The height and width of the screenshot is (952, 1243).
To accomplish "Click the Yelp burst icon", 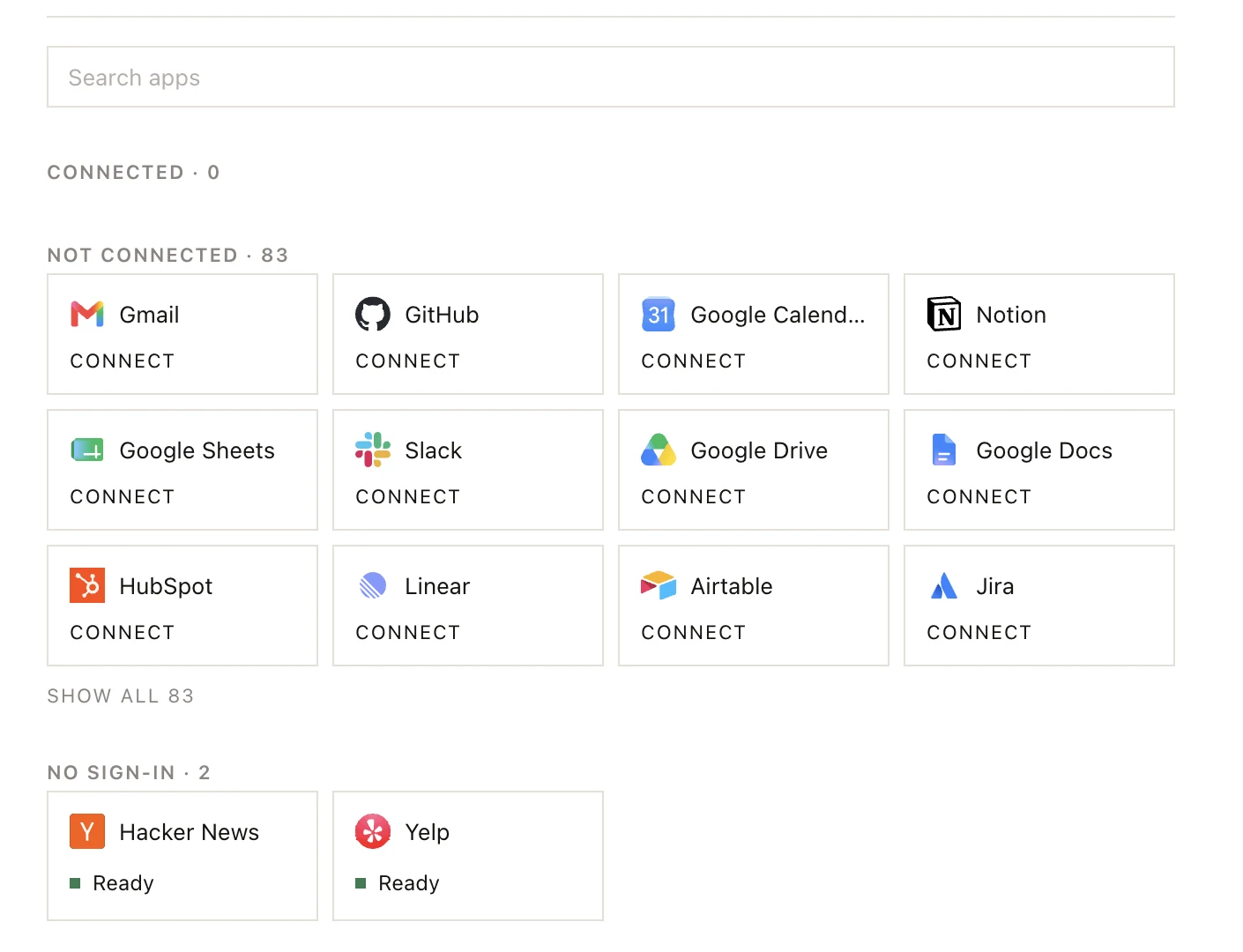I will (373, 832).
